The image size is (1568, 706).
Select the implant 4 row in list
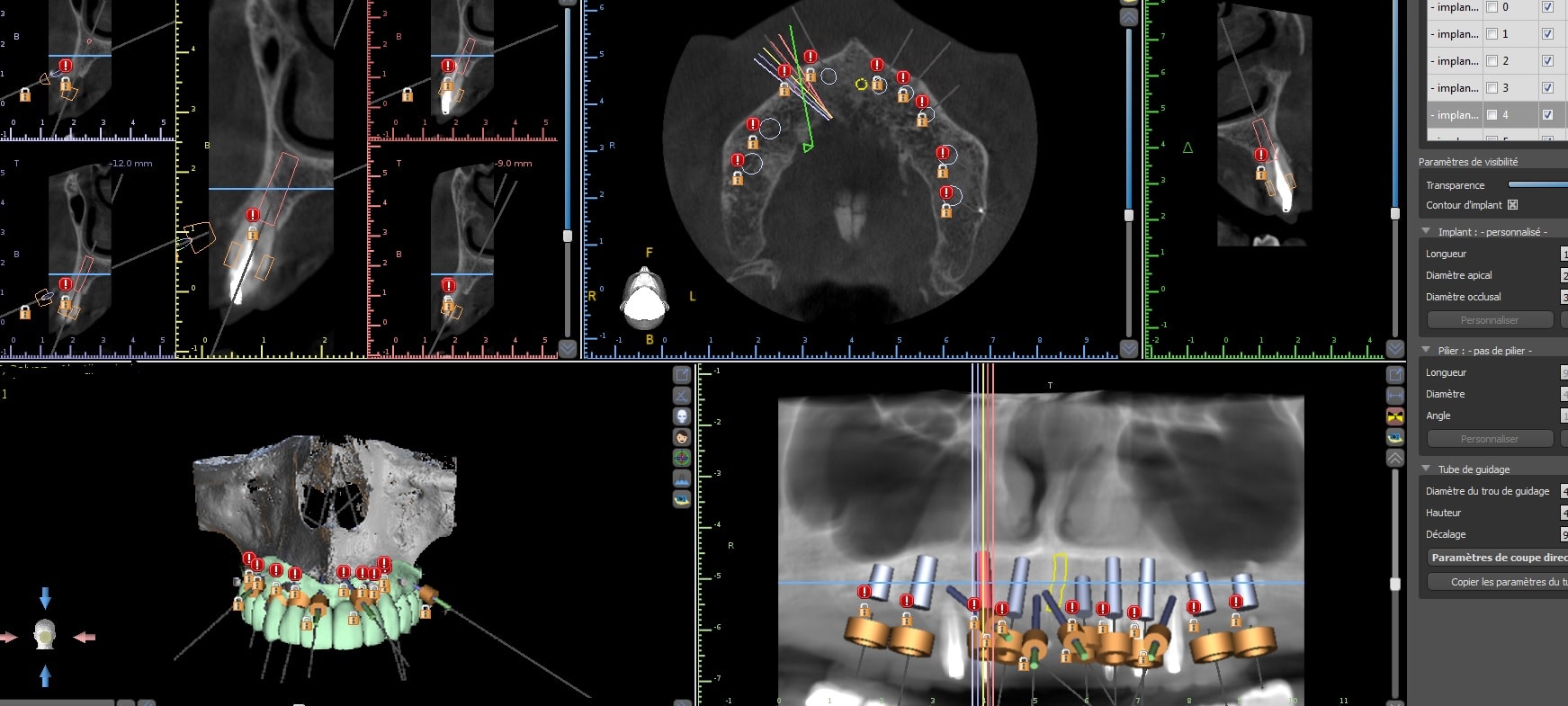click(x=1455, y=115)
